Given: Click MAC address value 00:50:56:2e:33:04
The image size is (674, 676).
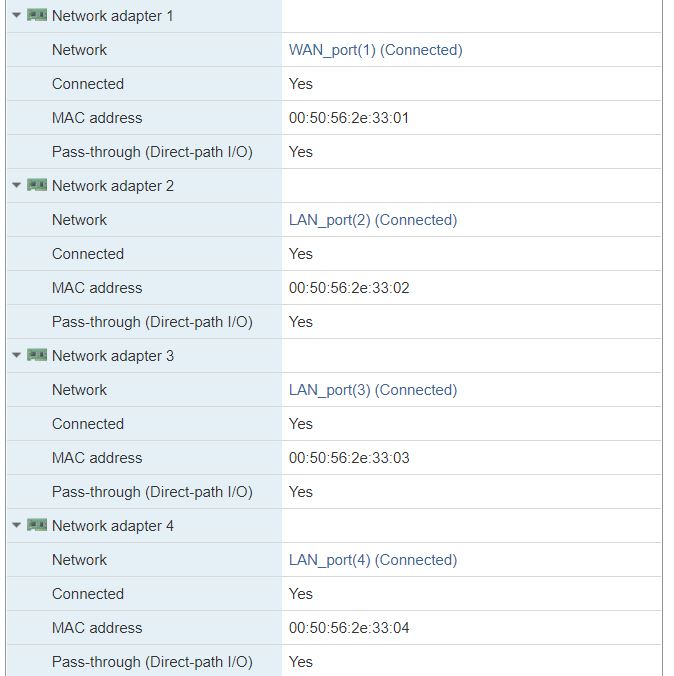Looking at the screenshot, I should coord(348,627).
